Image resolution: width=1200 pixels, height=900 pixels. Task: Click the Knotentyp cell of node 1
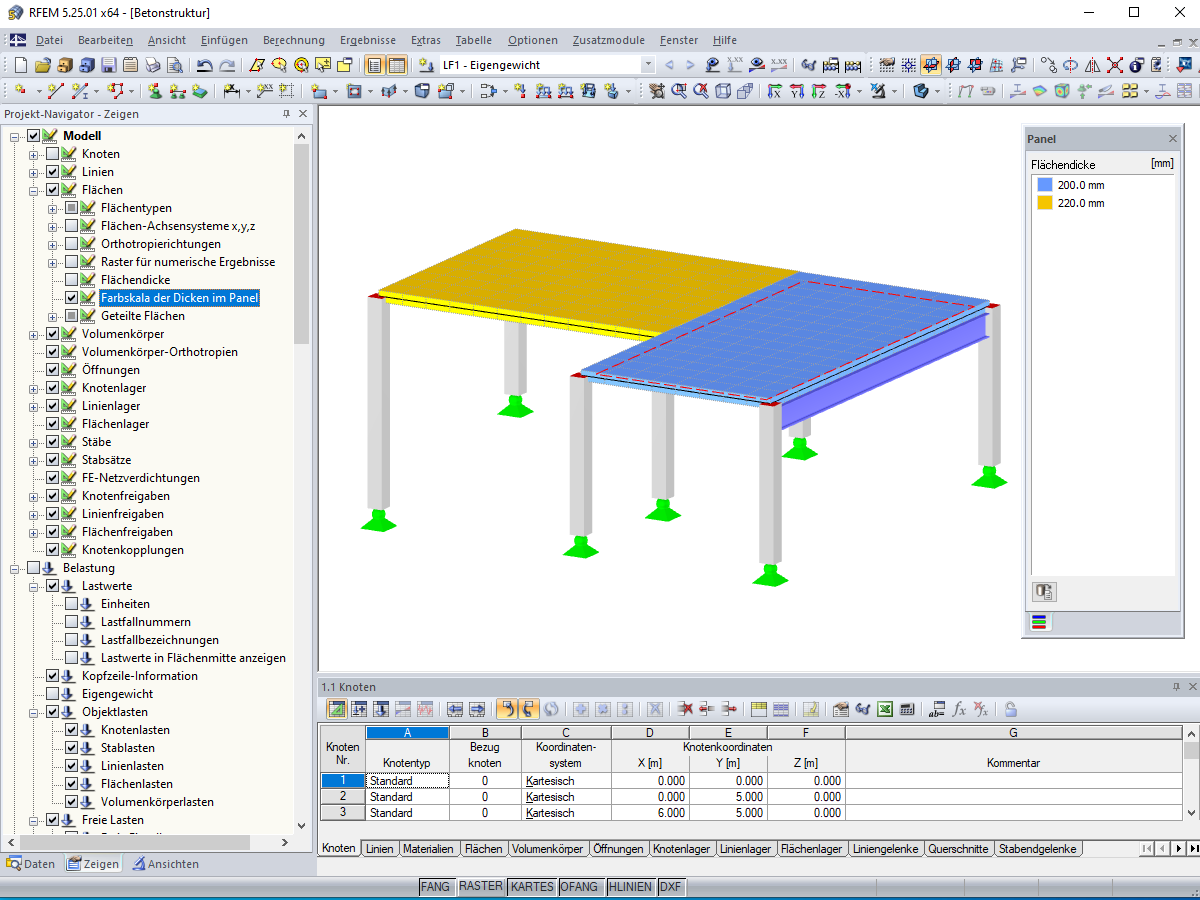pyautogui.click(x=406, y=781)
